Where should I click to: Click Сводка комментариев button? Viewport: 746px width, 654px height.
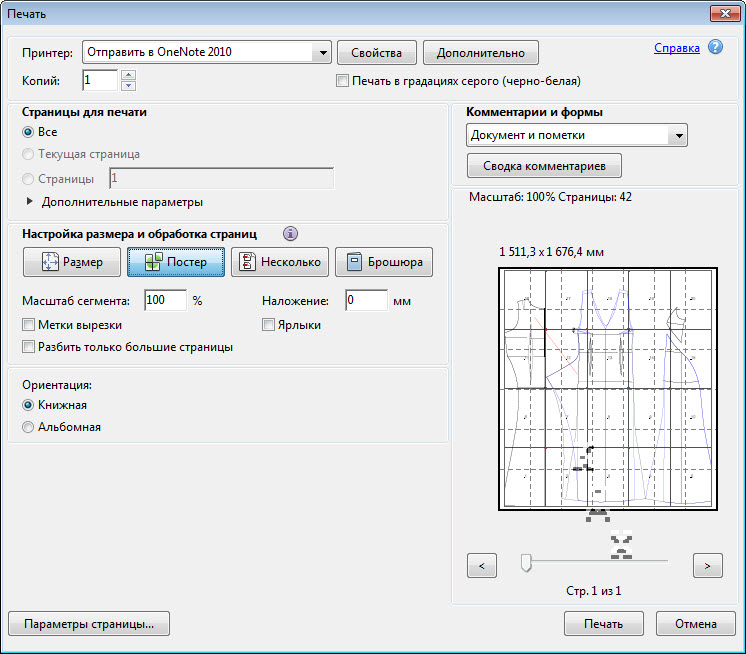coord(544,166)
